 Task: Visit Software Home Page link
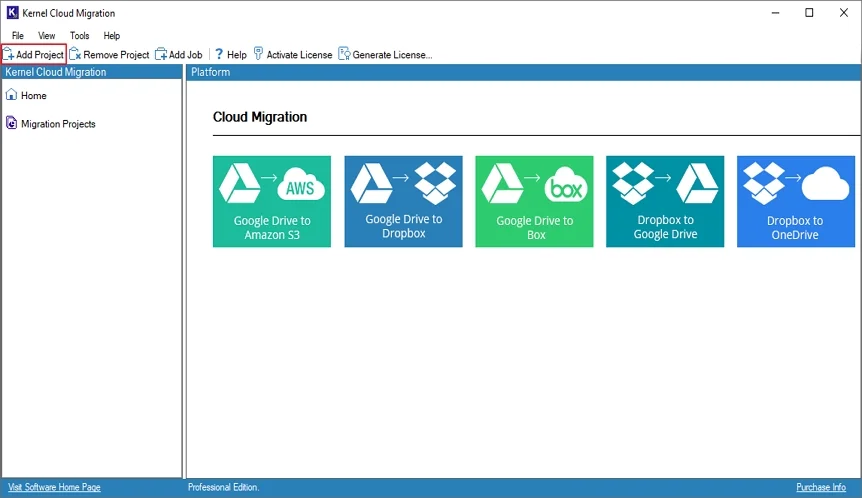54,487
